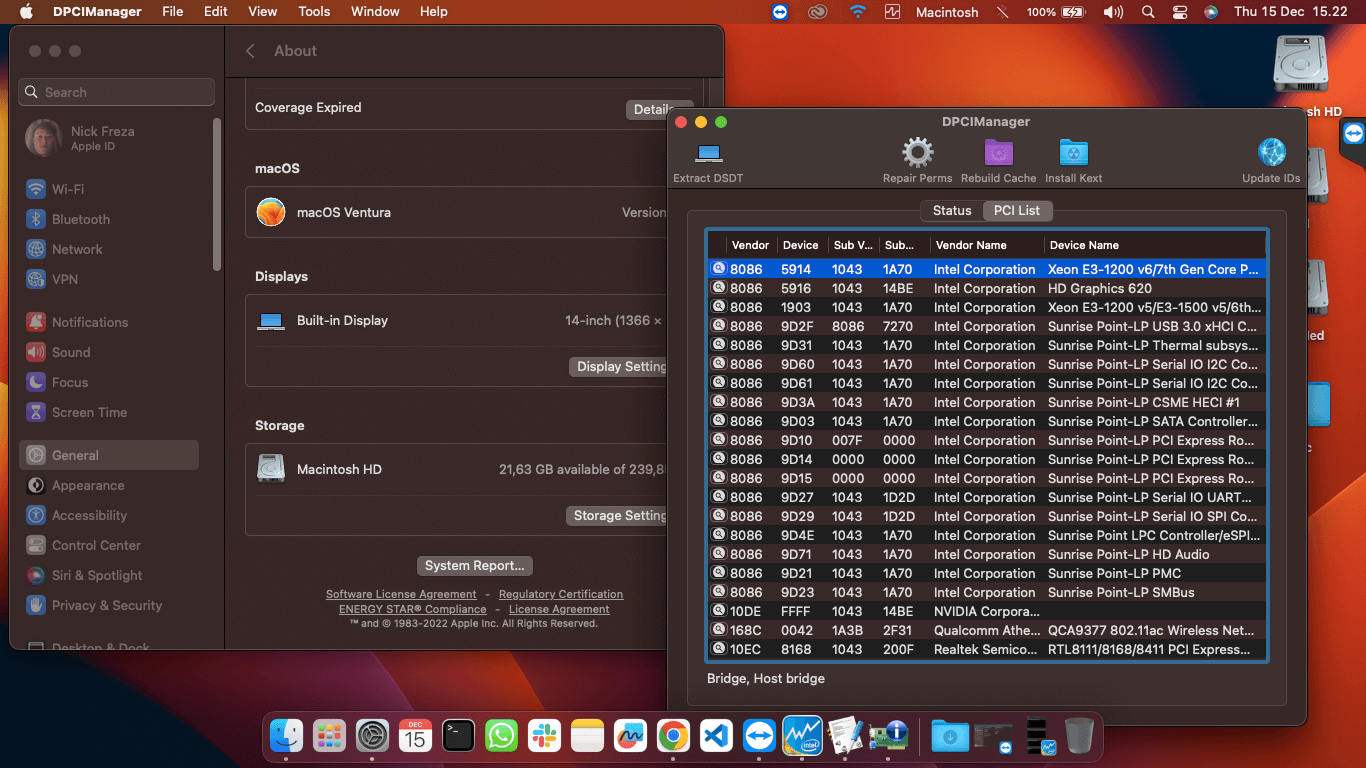Screen dimensions: 1366x768
Task: Select Siri & Spotlight in the sidebar
Action: point(109,575)
